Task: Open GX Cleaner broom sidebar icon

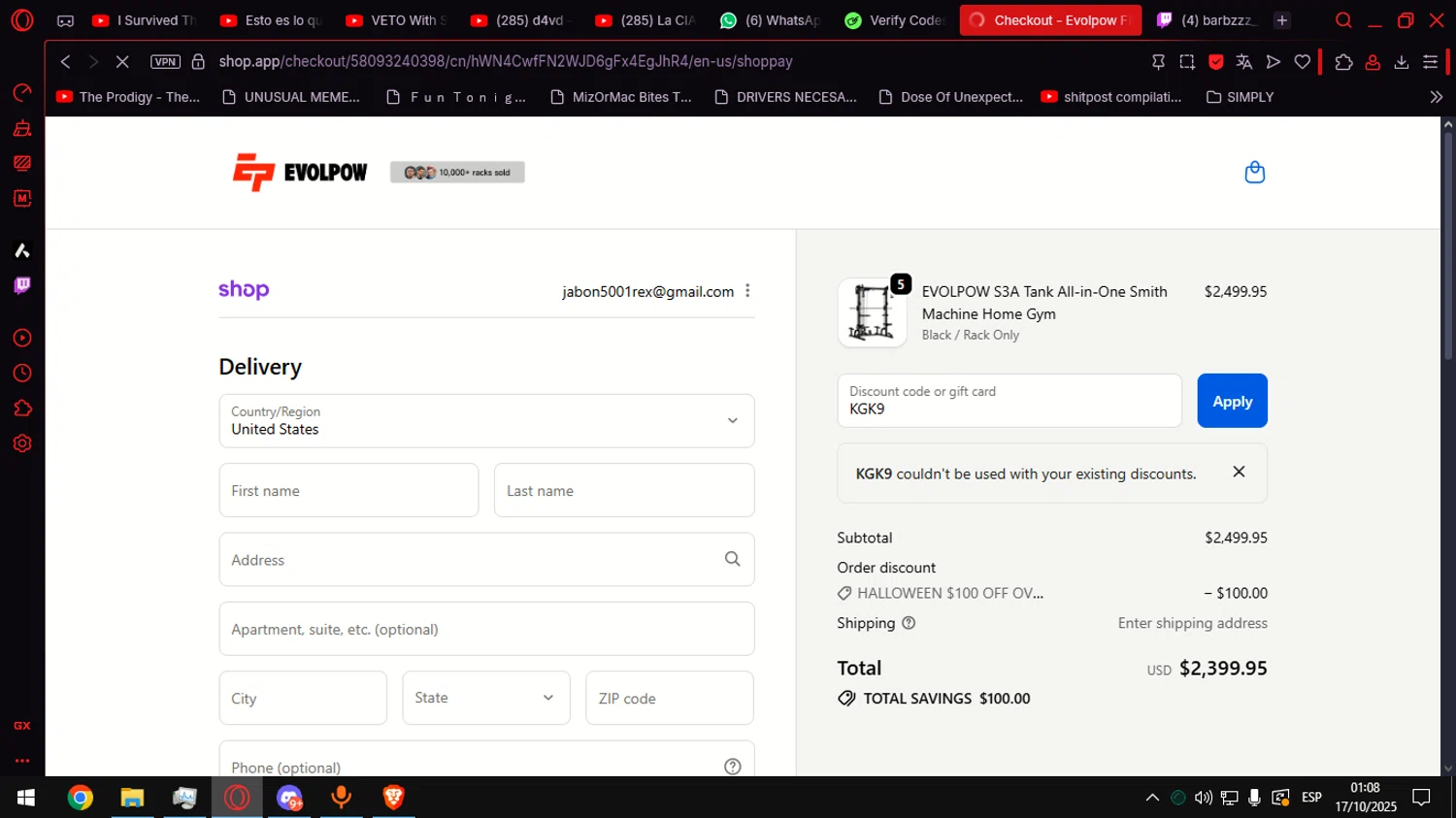Action: (x=21, y=128)
